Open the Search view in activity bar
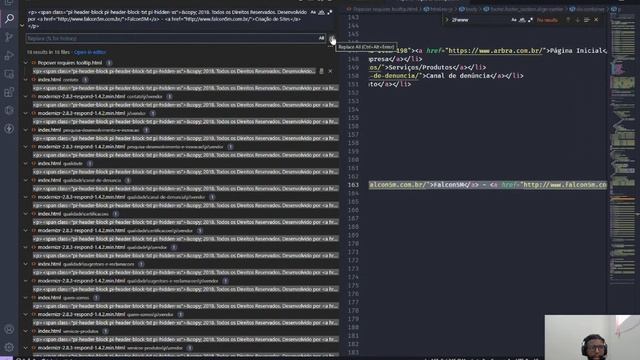Image resolution: width=640 pixels, height=360 pixels. (9, 18)
